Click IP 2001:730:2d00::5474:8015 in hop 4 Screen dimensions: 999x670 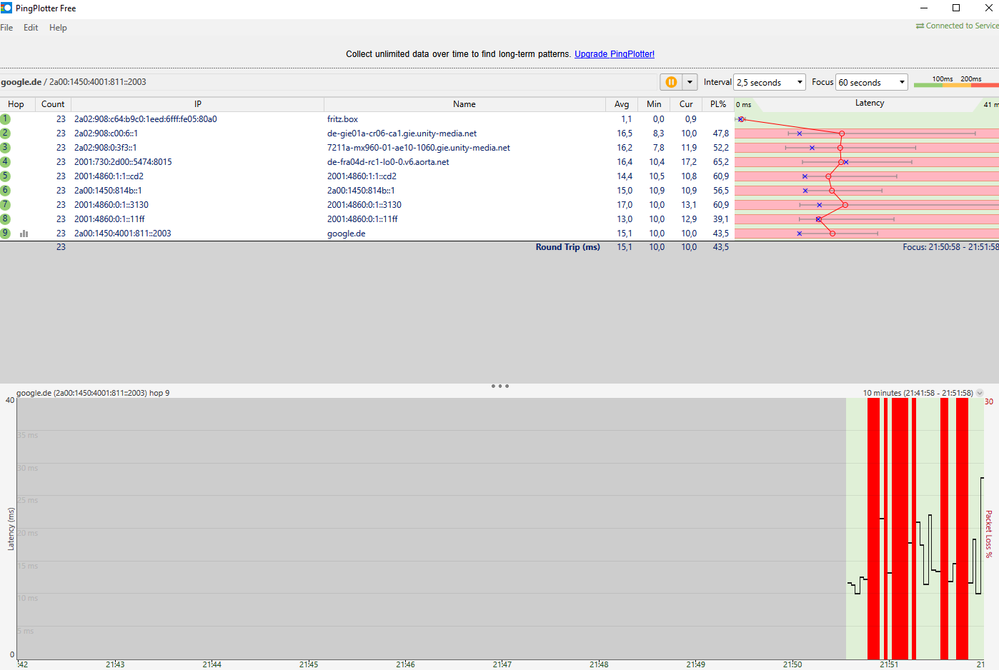pos(123,162)
